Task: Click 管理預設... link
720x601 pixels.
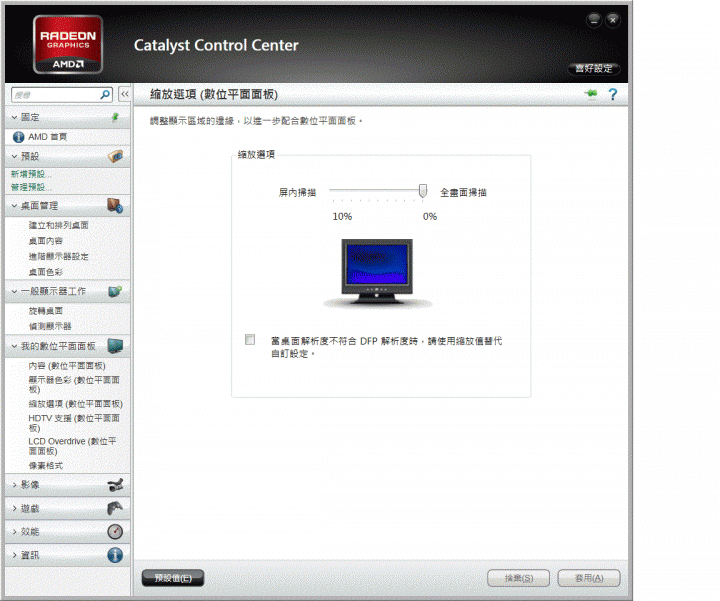Action: pos(31,187)
